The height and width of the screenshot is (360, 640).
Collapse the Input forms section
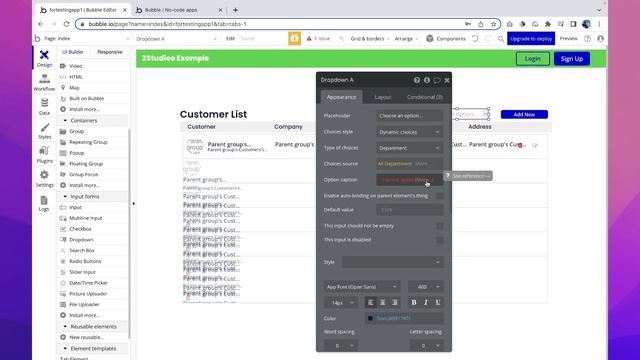[x=65, y=196]
